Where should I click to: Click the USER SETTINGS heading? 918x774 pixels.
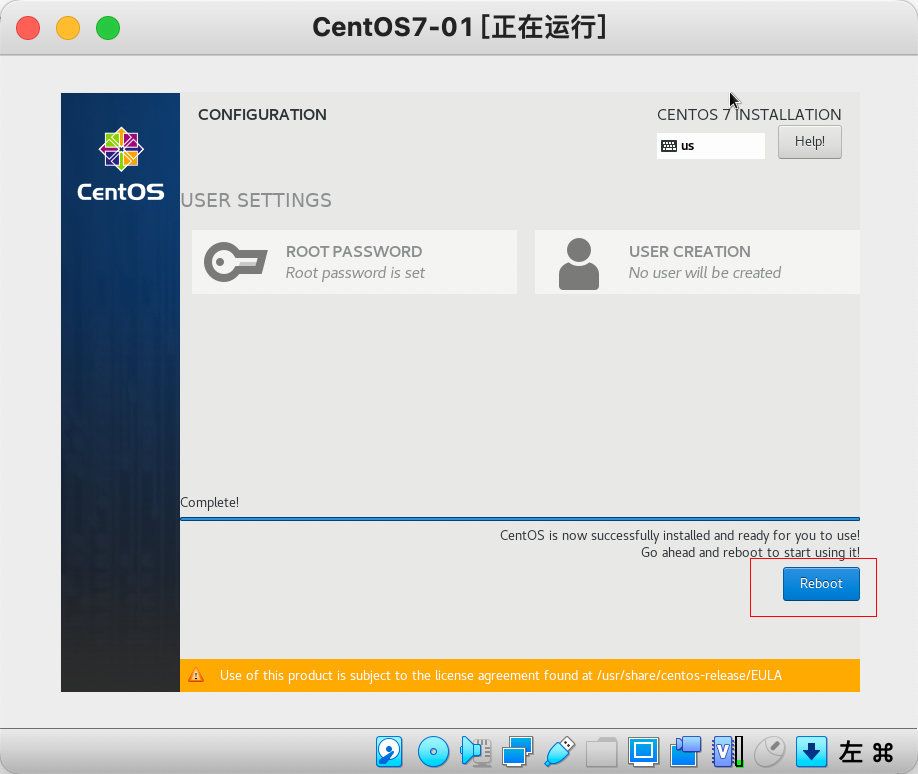tap(256, 200)
